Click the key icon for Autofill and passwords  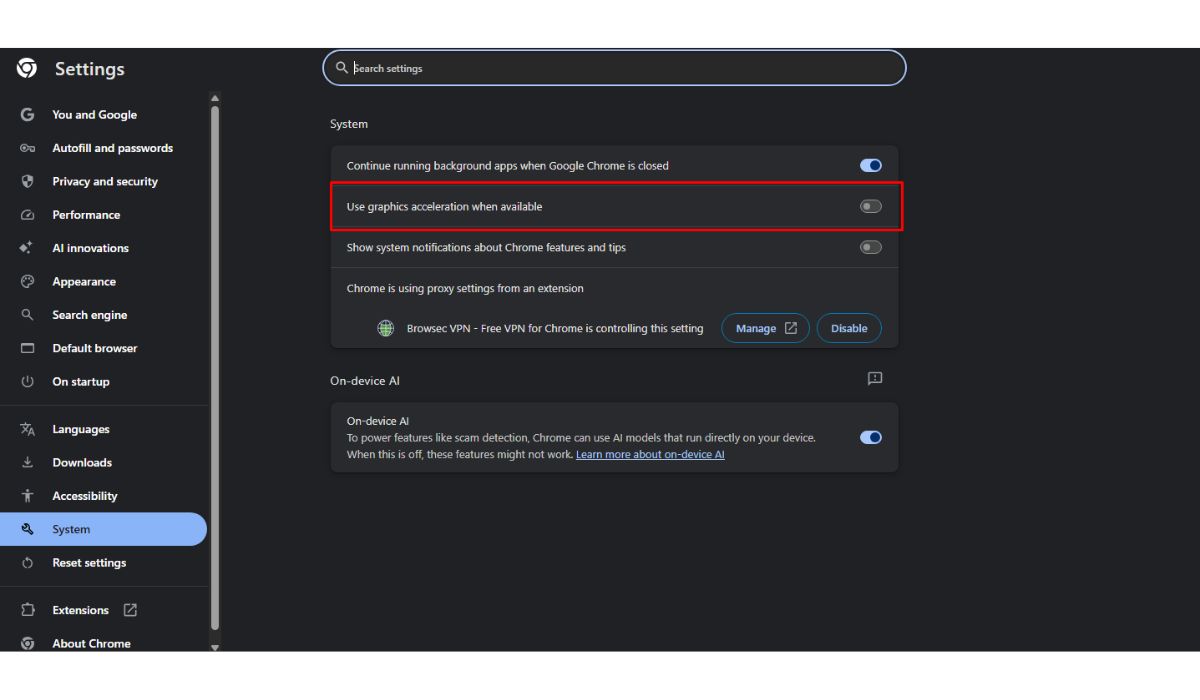click(27, 148)
